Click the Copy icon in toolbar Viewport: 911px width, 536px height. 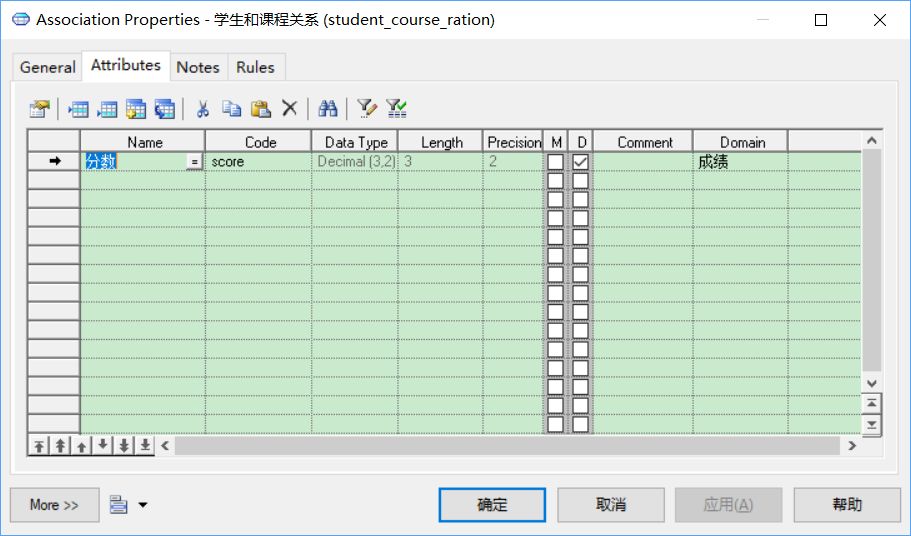point(232,109)
